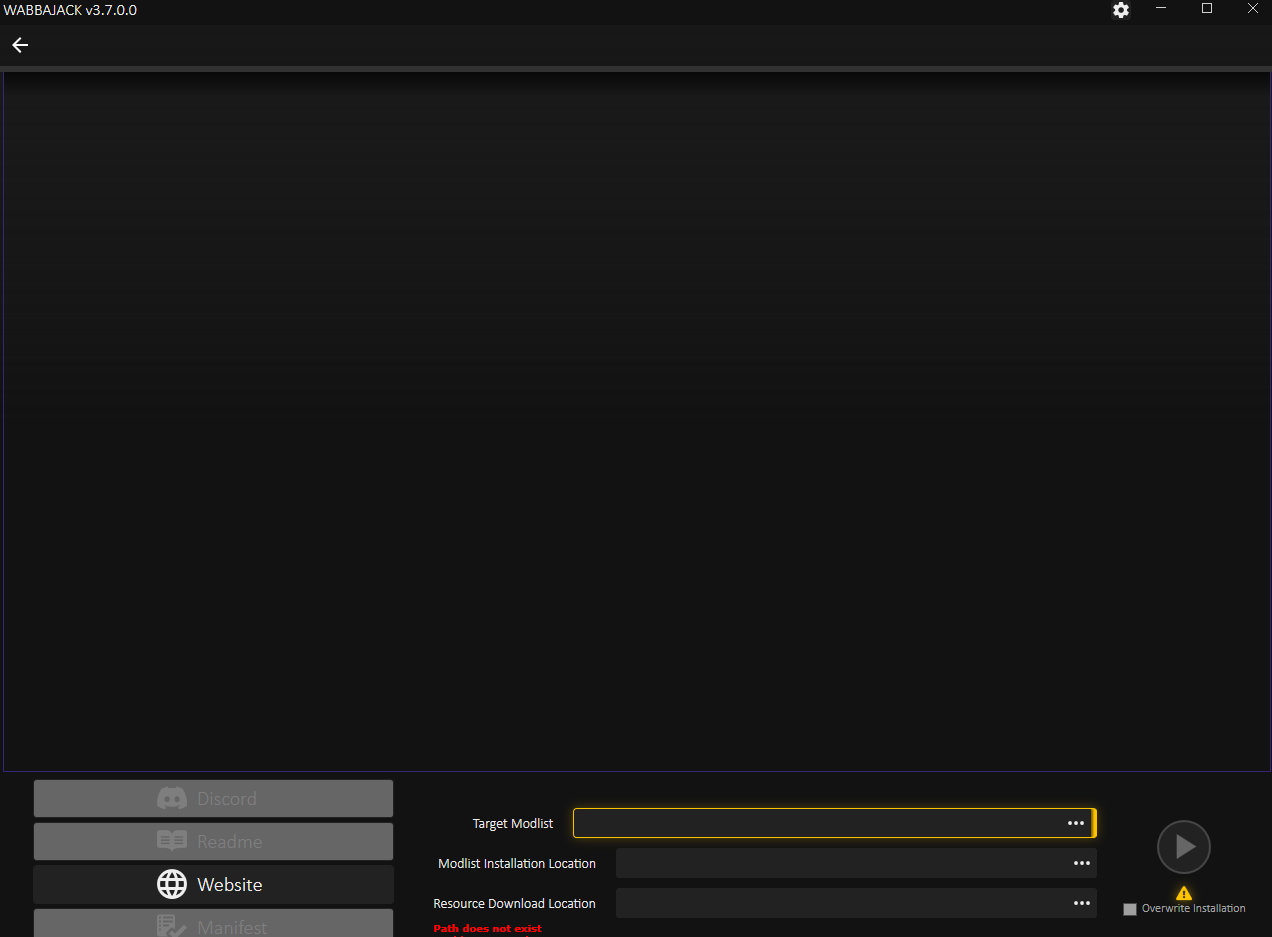Minimize the Wabbajack window

pos(1161,8)
